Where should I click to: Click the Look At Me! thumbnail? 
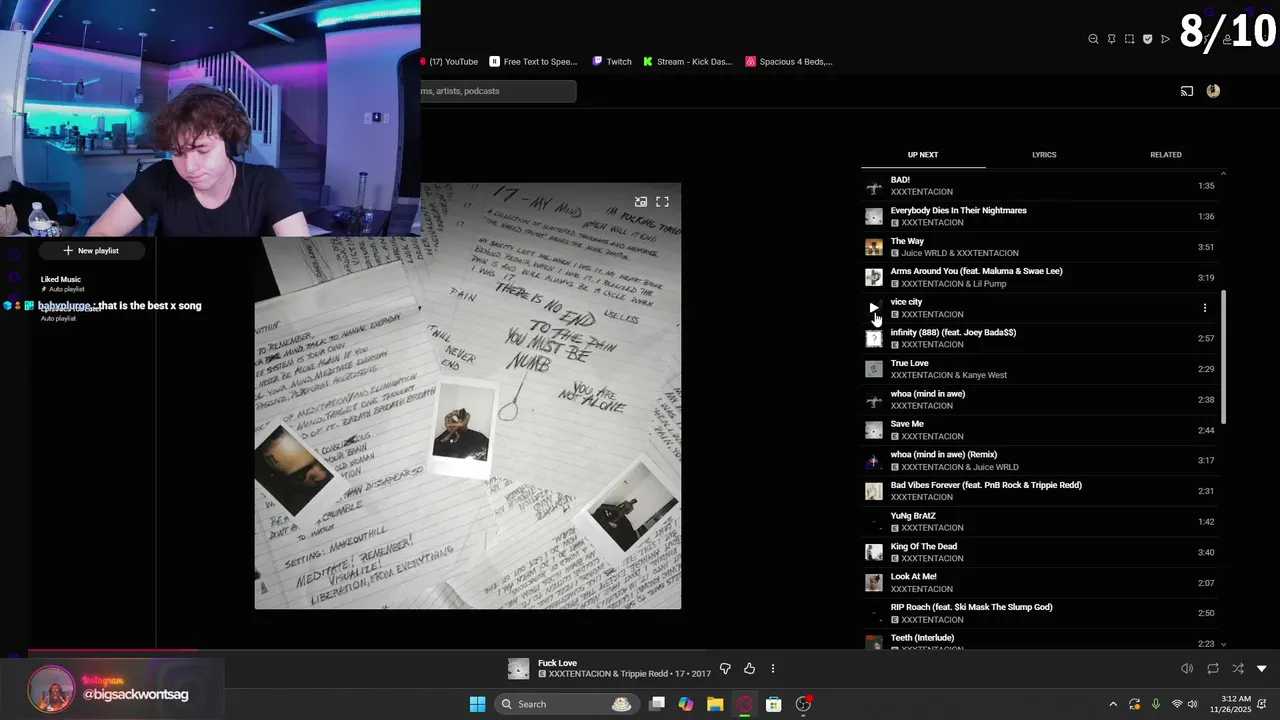point(874,583)
